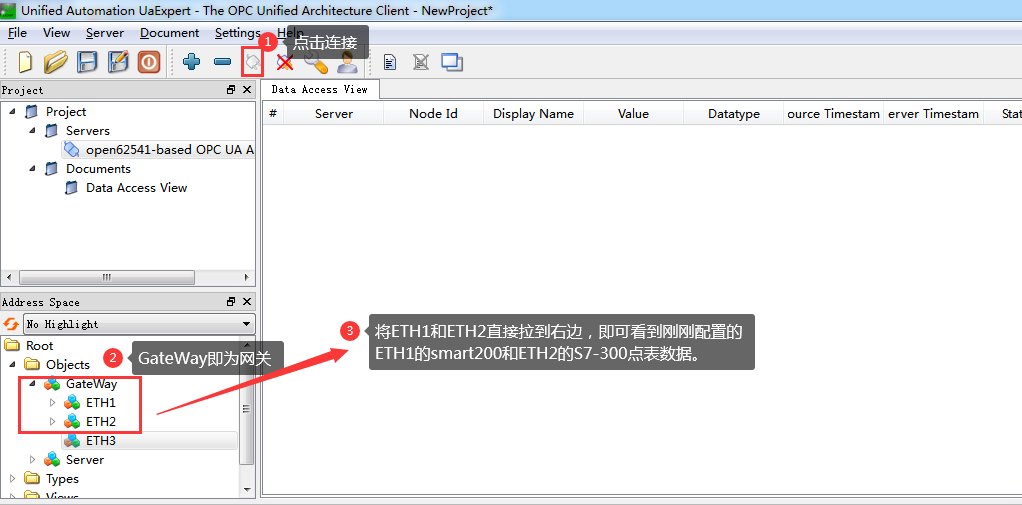
Task: Expand the Types folder
Action: (12, 478)
